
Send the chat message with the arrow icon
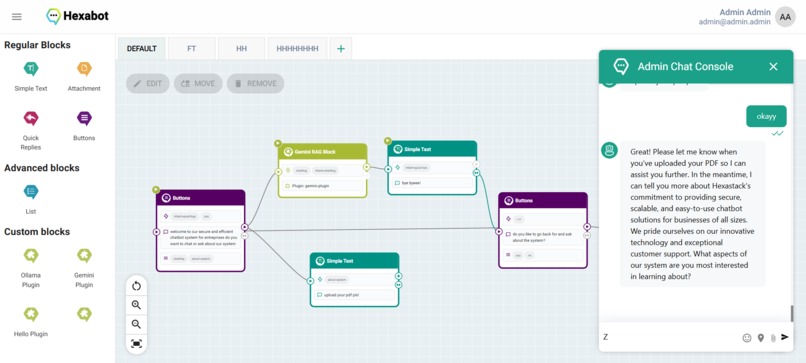784,337
